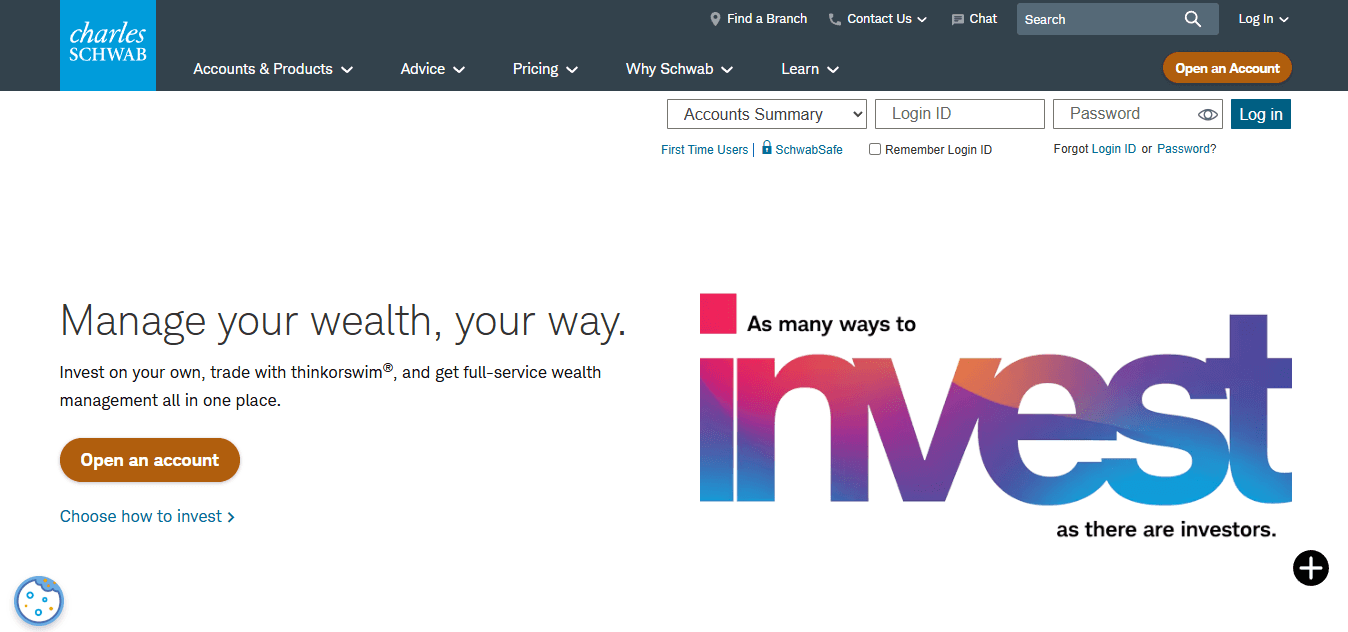The width and height of the screenshot is (1348, 632).
Task: Click the magnifying glass search icon
Action: pos(1192,18)
